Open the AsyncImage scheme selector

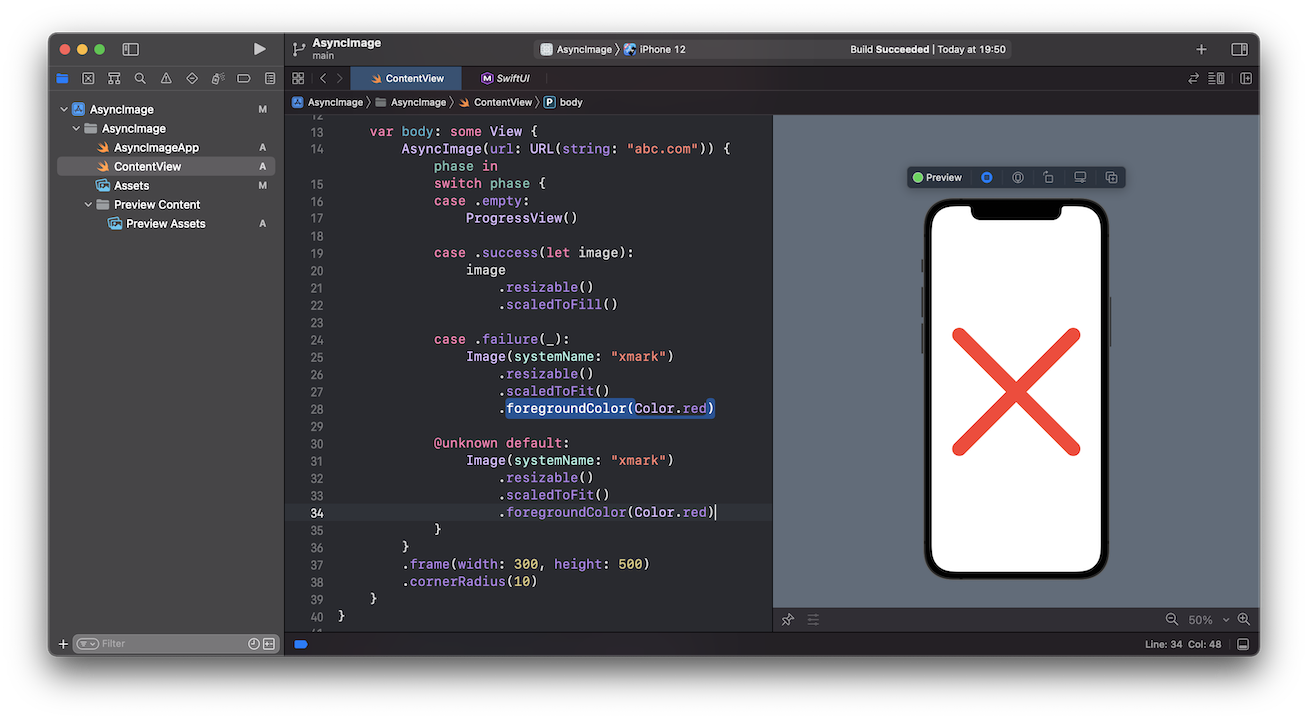point(576,49)
